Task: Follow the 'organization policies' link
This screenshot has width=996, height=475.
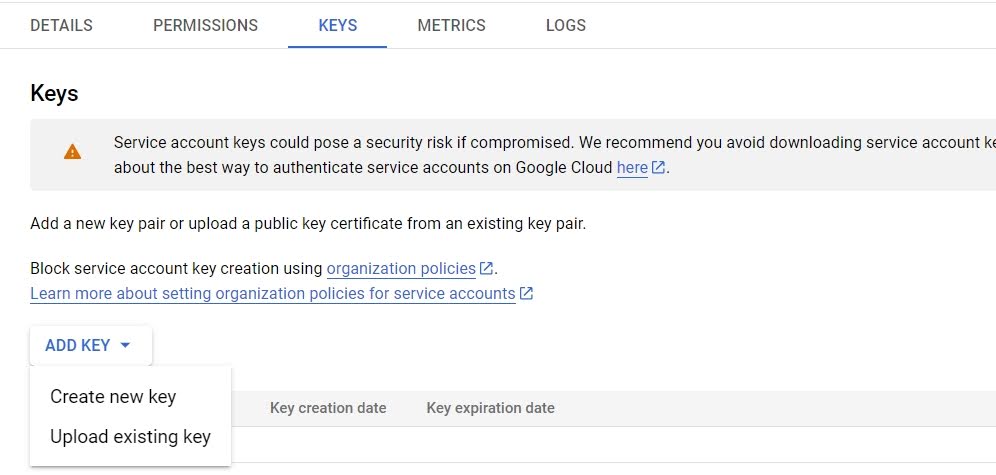Action: click(401, 268)
